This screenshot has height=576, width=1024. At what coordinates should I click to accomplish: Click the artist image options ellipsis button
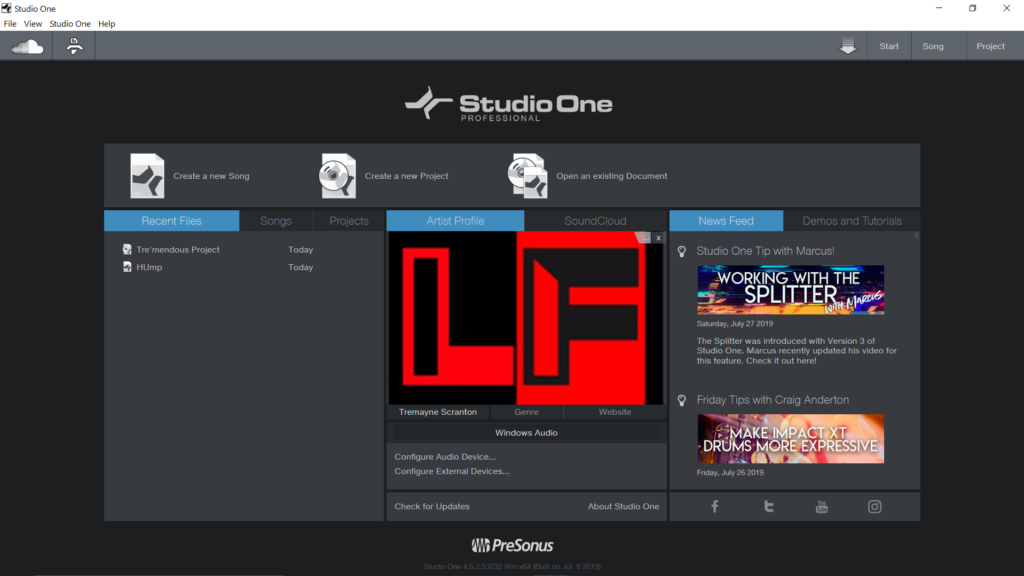pyautogui.click(x=645, y=238)
